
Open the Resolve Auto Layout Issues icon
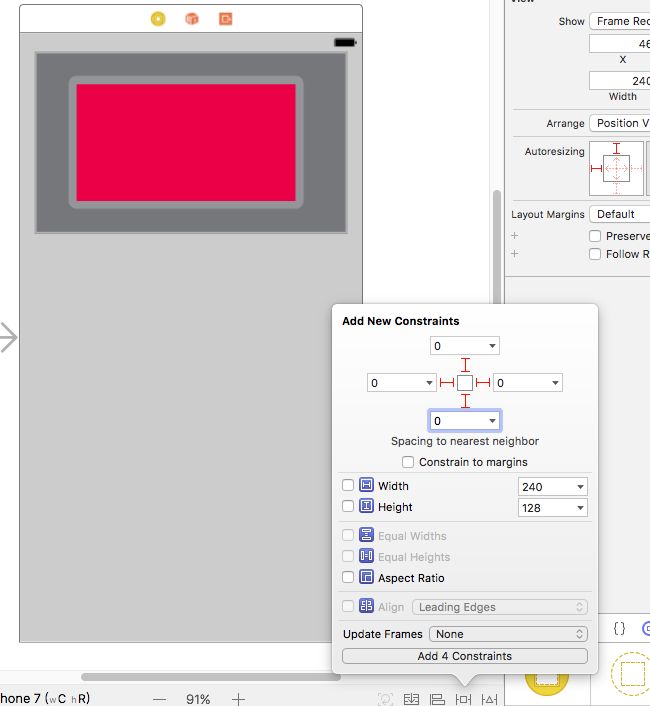point(489,699)
